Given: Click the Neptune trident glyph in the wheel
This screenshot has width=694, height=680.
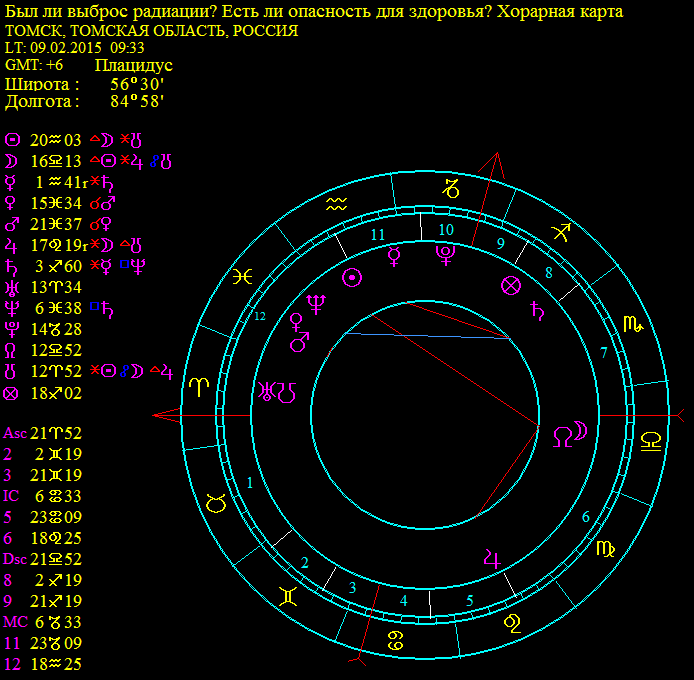Looking at the screenshot, I should click(316, 304).
